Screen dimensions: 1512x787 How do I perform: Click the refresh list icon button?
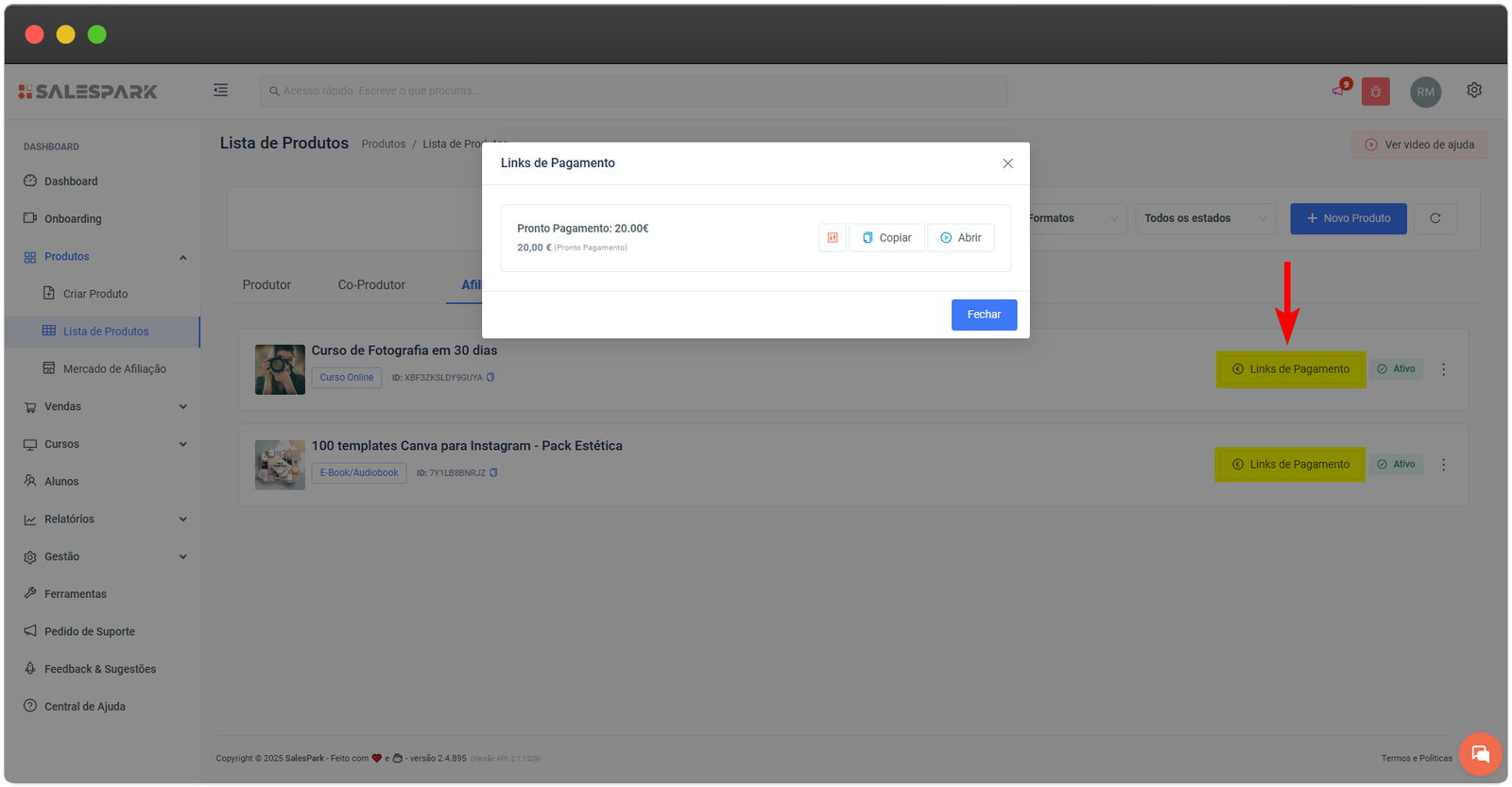(1435, 218)
